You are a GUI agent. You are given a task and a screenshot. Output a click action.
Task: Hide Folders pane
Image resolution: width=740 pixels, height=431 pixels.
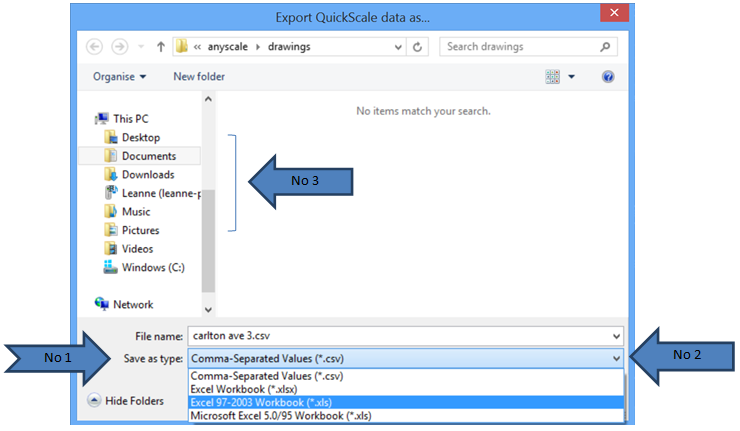(x=126, y=400)
